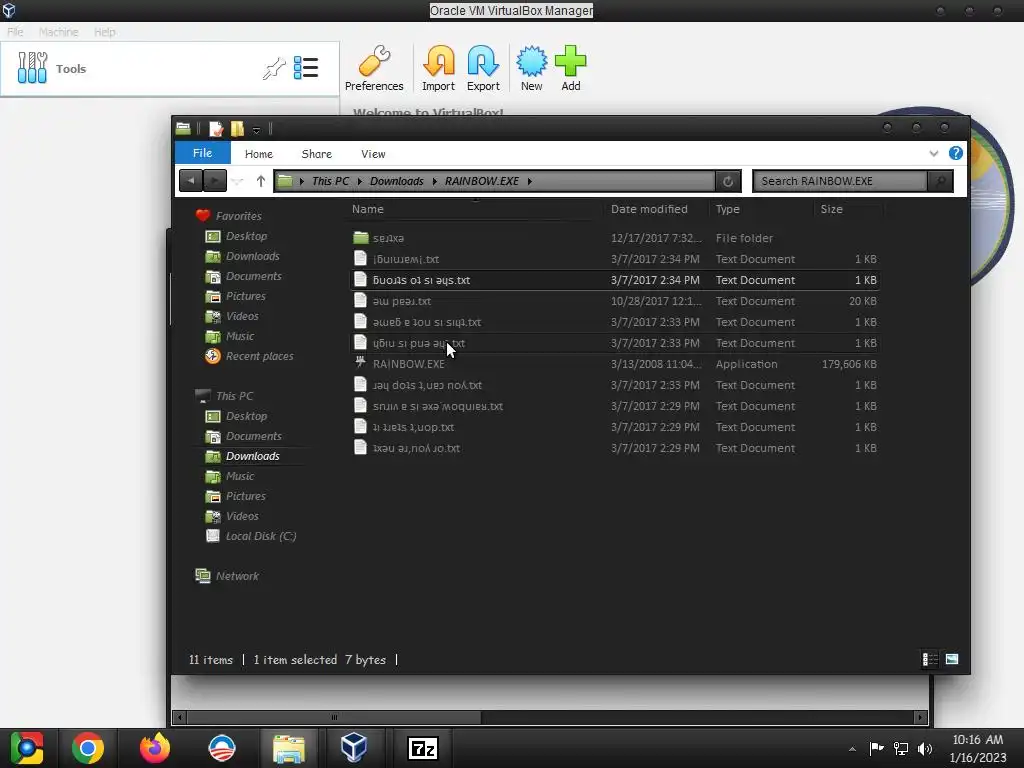Switch to details view icon in status bar
The height and width of the screenshot is (768, 1024).
930,659
